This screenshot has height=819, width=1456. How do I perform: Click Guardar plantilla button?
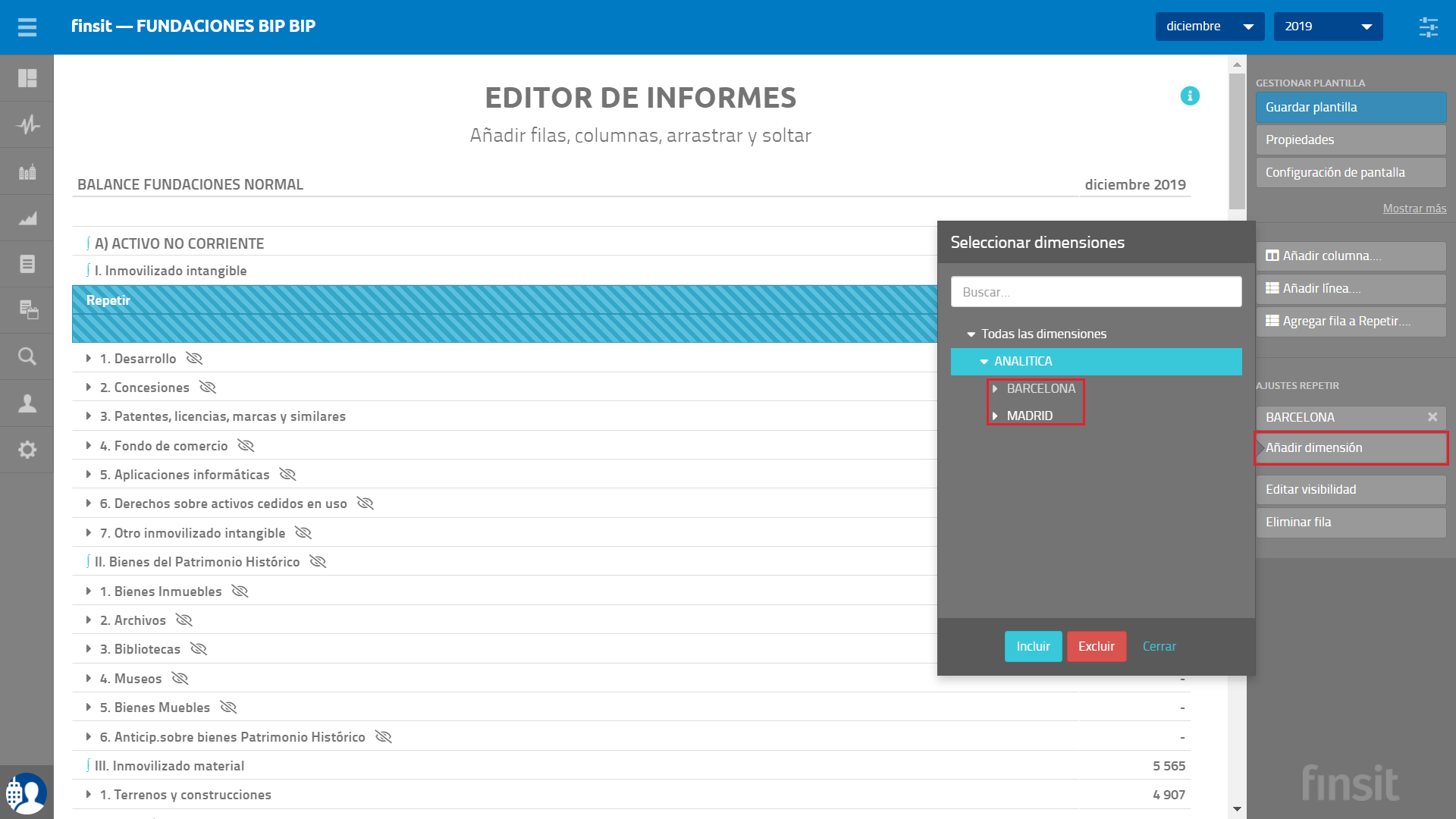click(1351, 108)
